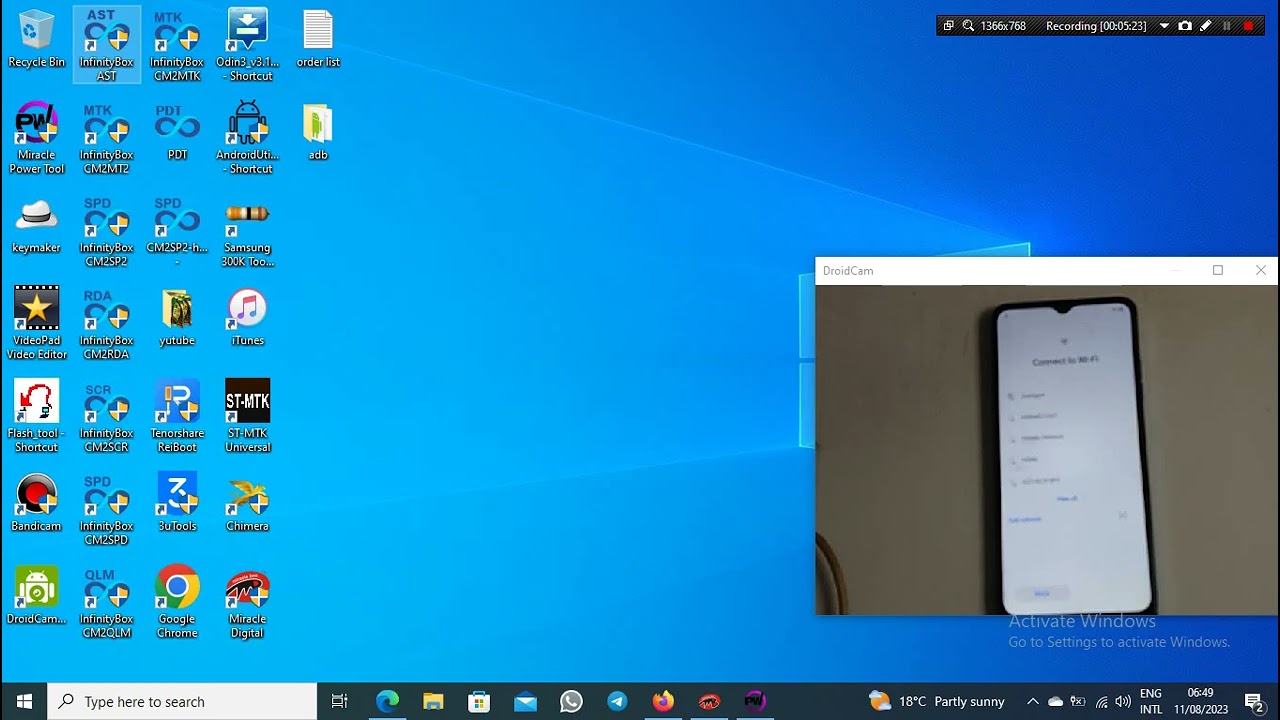This screenshot has width=1280, height=720.
Task: Select the Miracle Digital desktop icon
Action: coord(247,602)
